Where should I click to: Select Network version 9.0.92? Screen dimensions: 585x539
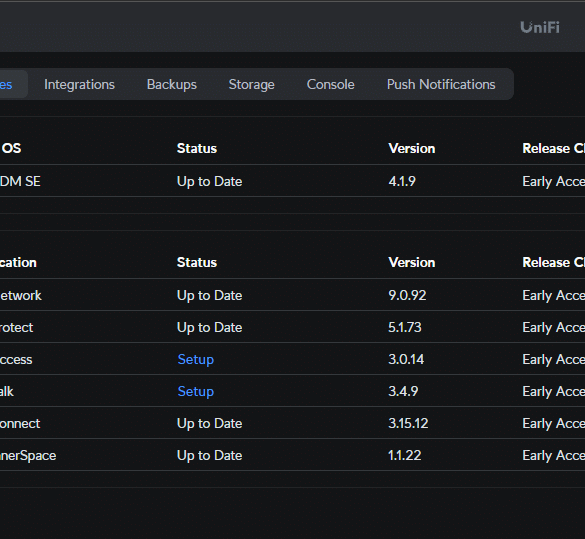407,295
